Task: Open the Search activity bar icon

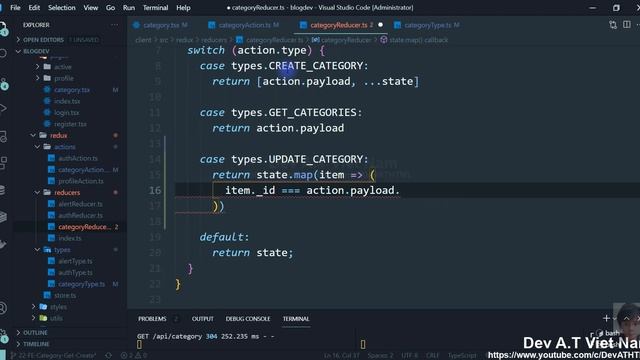Action: (x=3, y=53)
